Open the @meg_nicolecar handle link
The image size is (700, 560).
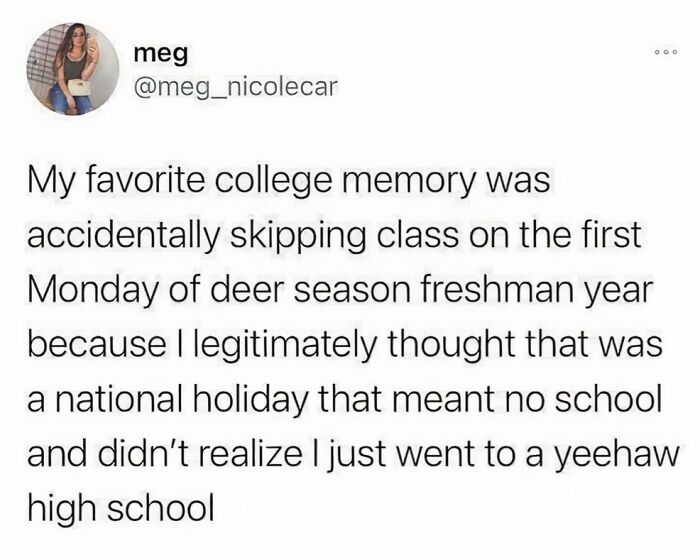(x=234, y=87)
